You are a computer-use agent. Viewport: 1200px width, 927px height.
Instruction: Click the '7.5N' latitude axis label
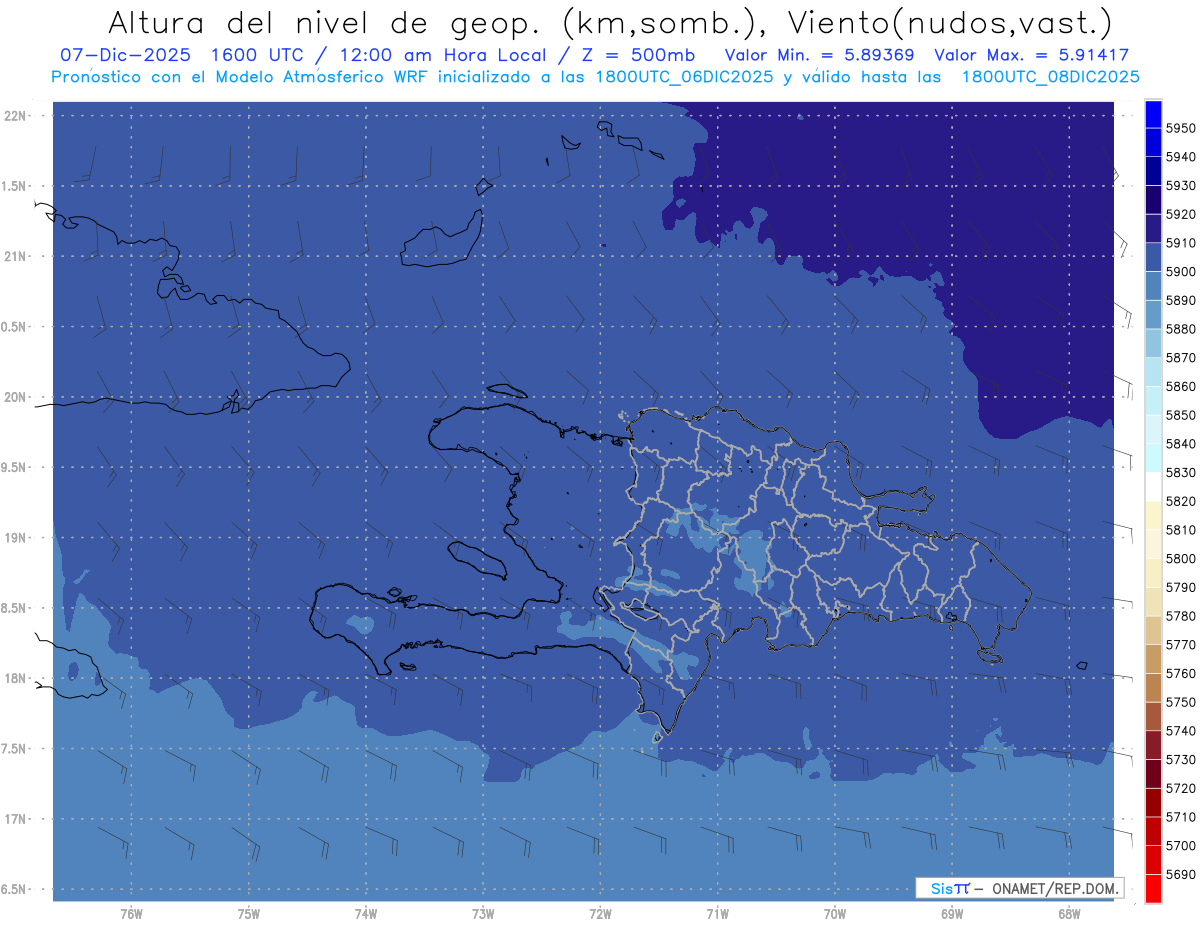[15, 749]
